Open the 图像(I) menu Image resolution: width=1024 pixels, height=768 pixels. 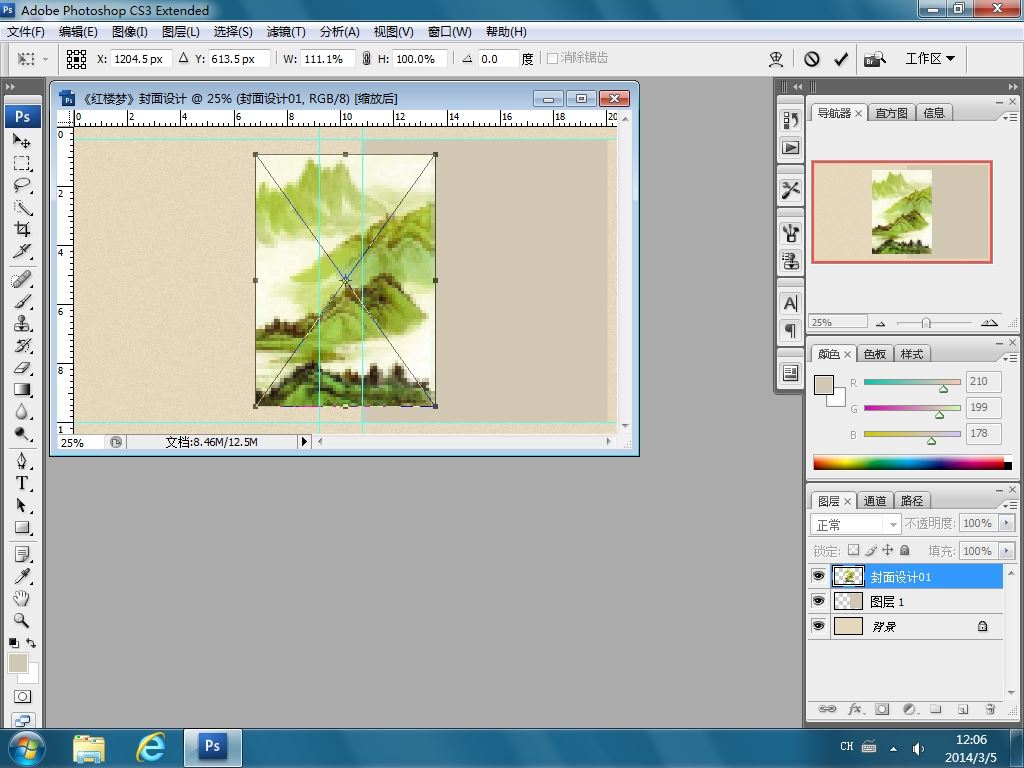coord(129,31)
